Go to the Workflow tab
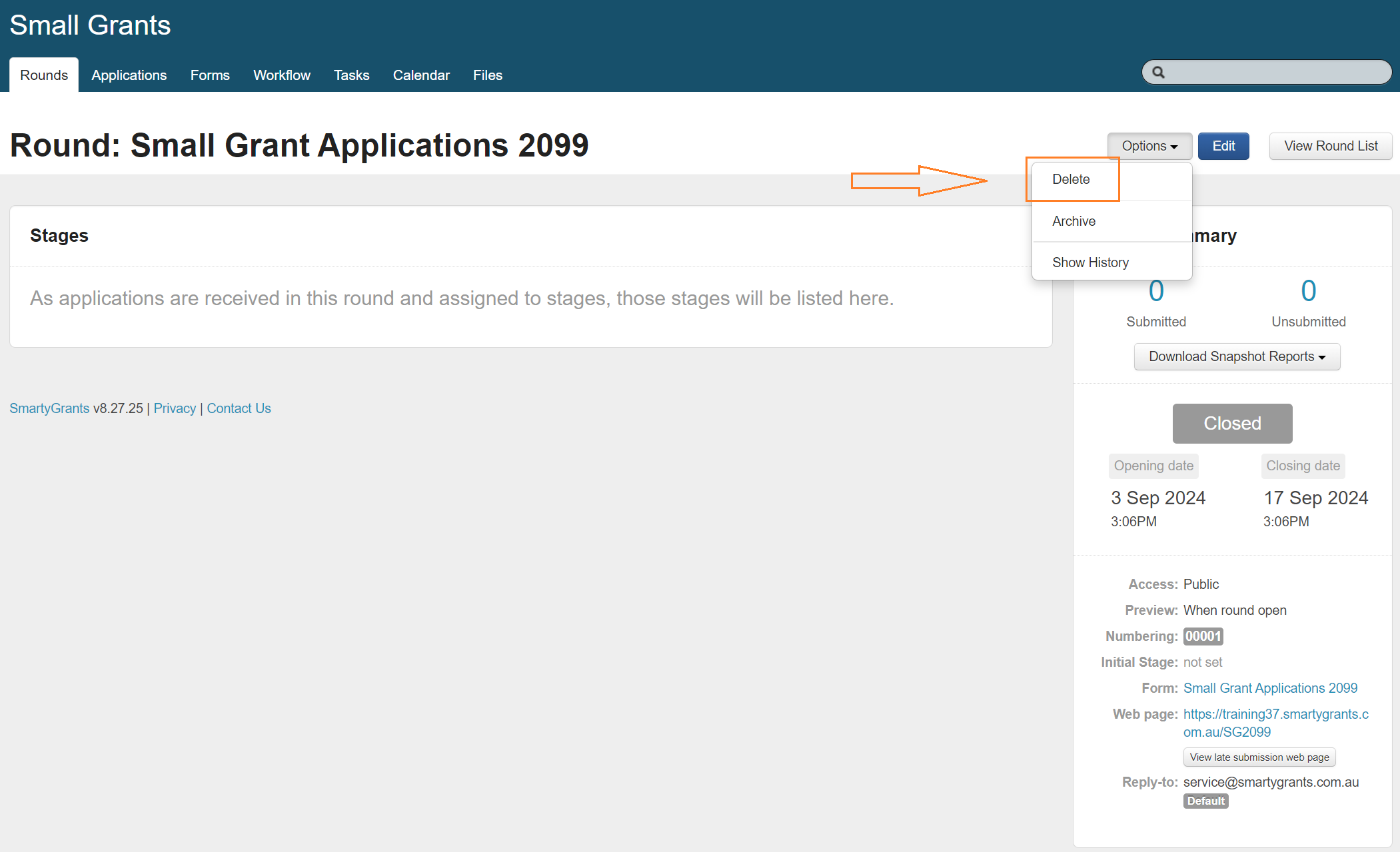 point(282,75)
